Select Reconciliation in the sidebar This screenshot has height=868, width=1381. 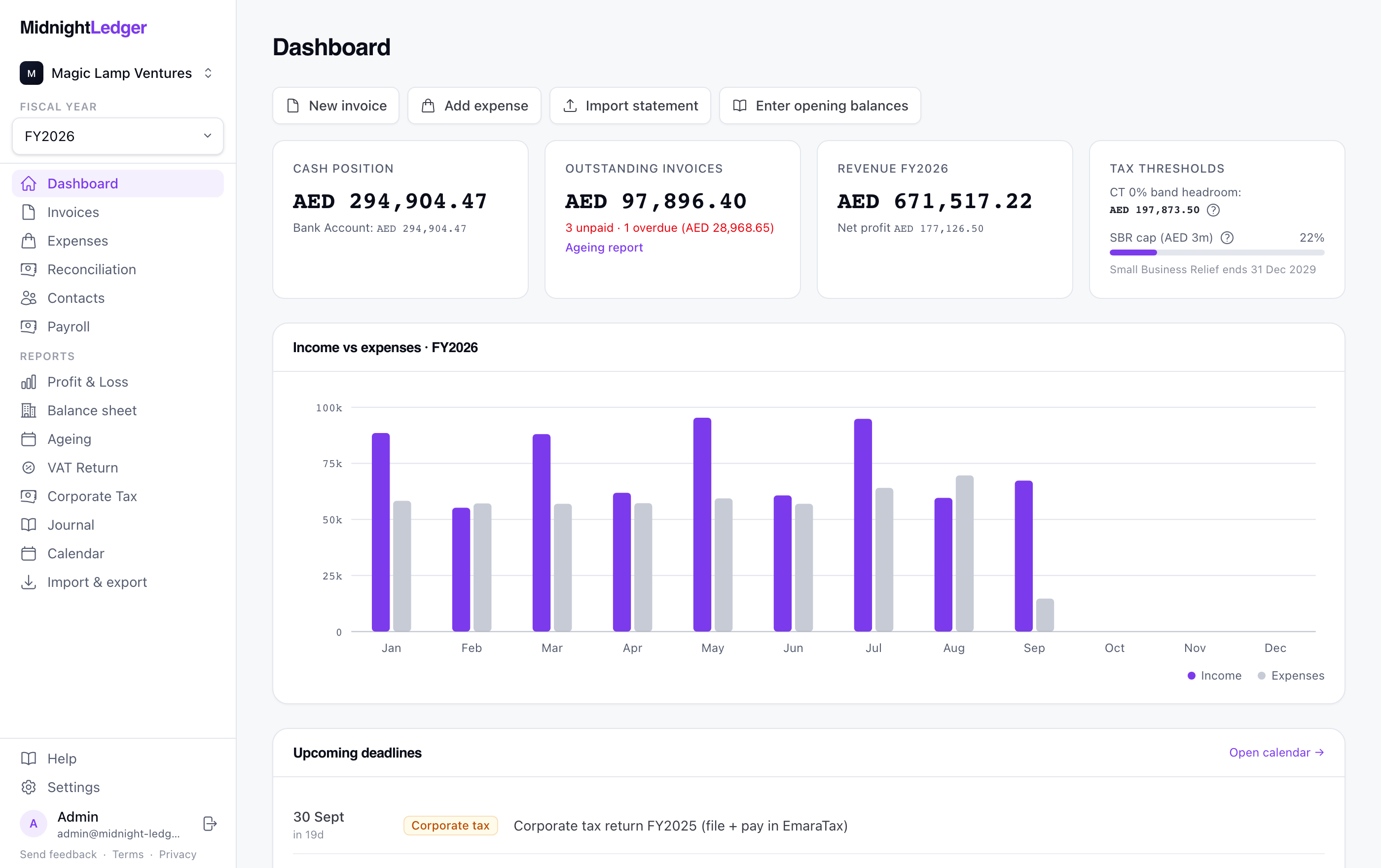click(x=117, y=269)
